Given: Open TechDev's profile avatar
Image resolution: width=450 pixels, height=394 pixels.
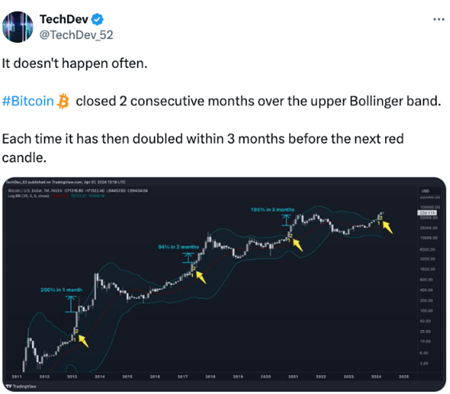Looking at the screenshot, I should (x=18, y=27).
